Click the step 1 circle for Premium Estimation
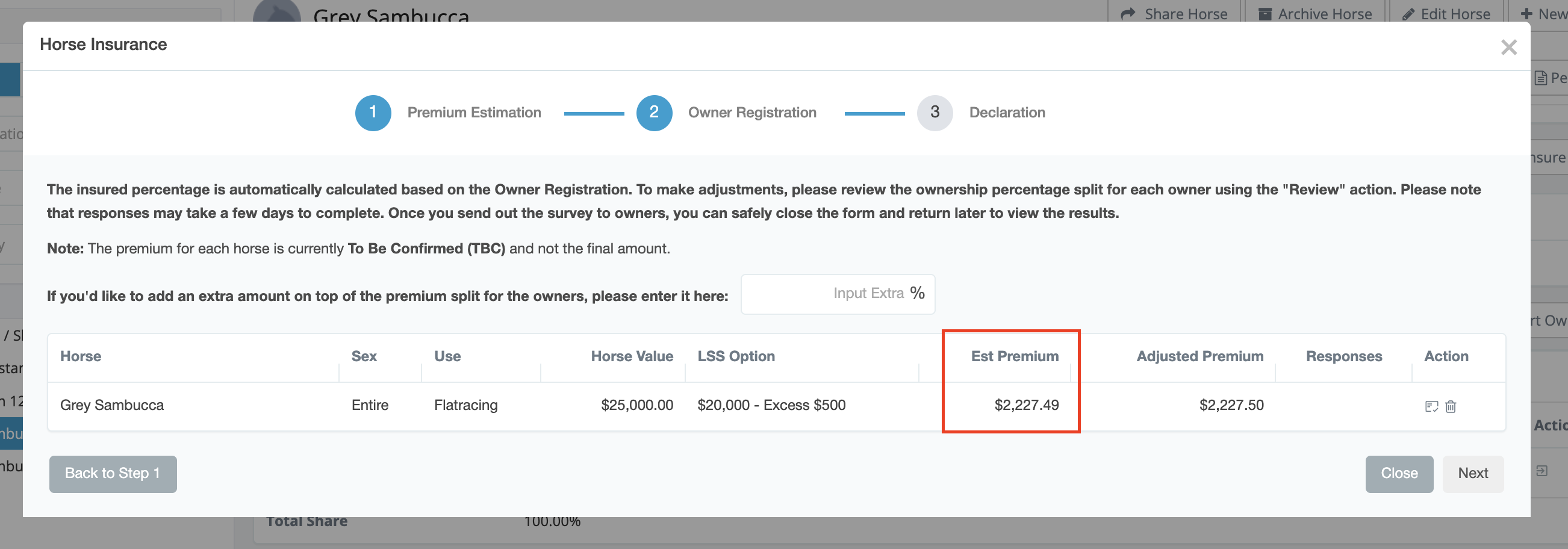Image resolution: width=1568 pixels, height=549 pixels. (373, 113)
